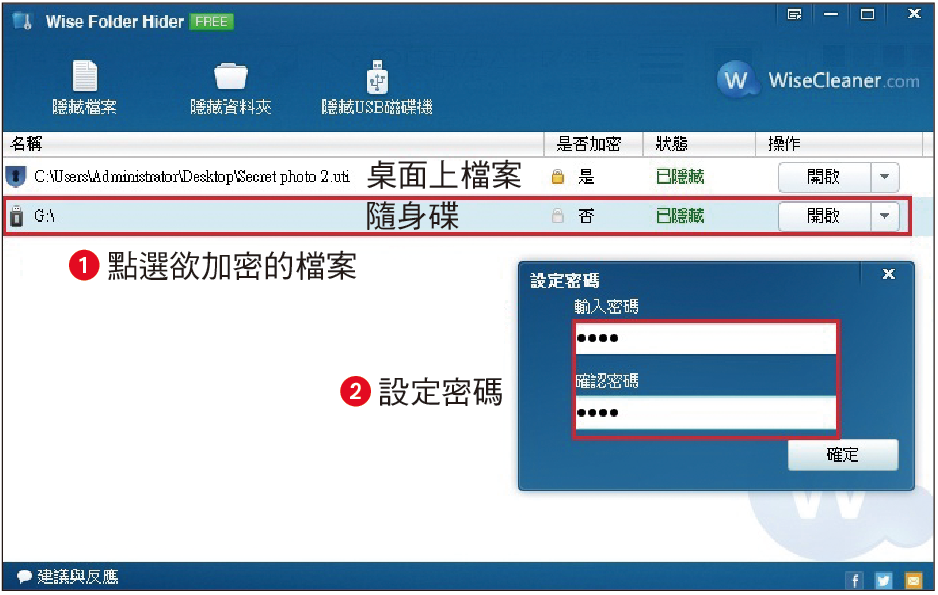Open the WiseCleaner.com logo link
The image size is (938, 595).
(x=818, y=80)
